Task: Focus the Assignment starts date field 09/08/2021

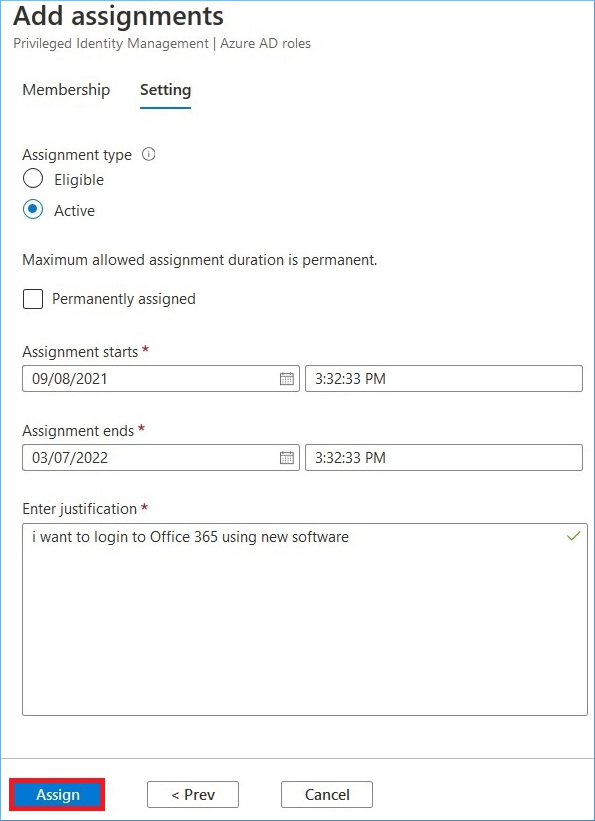Action: pyautogui.click(x=161, y=379)
